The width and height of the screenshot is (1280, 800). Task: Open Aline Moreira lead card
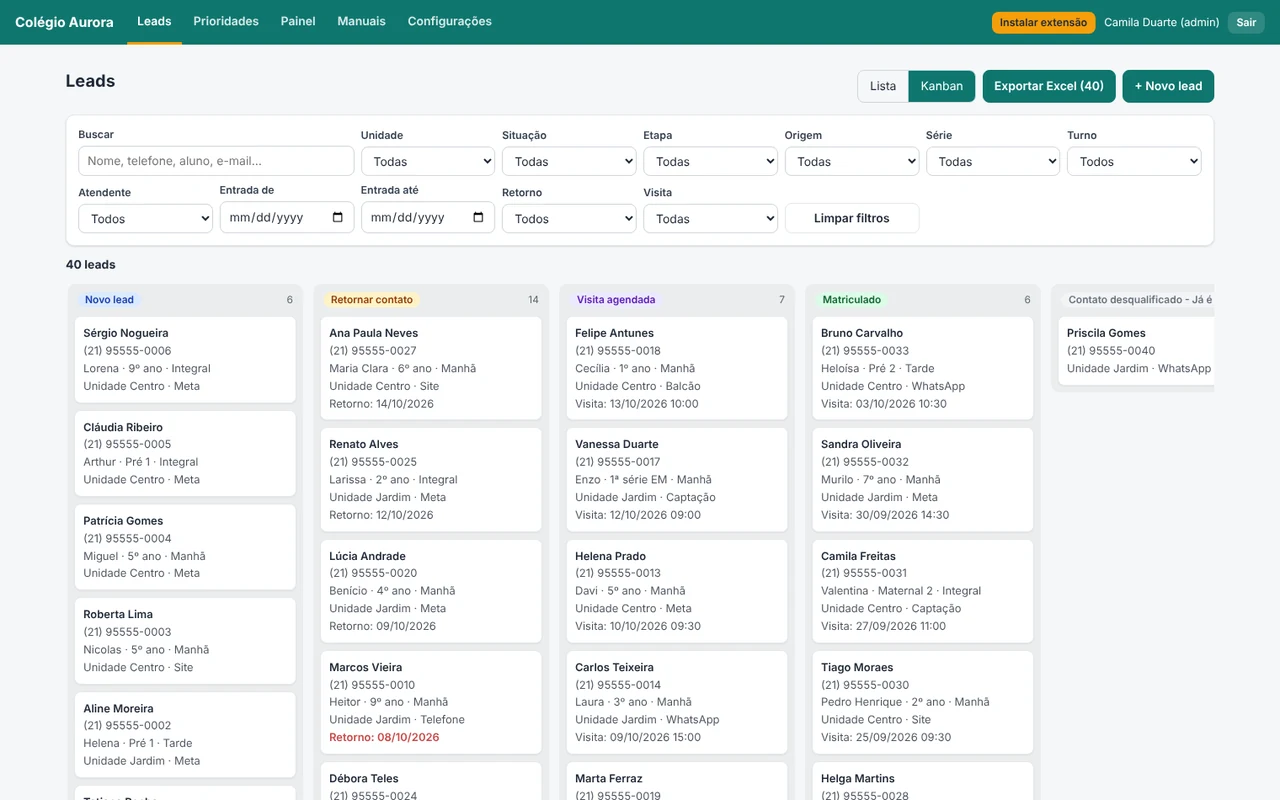coord(185,735)
